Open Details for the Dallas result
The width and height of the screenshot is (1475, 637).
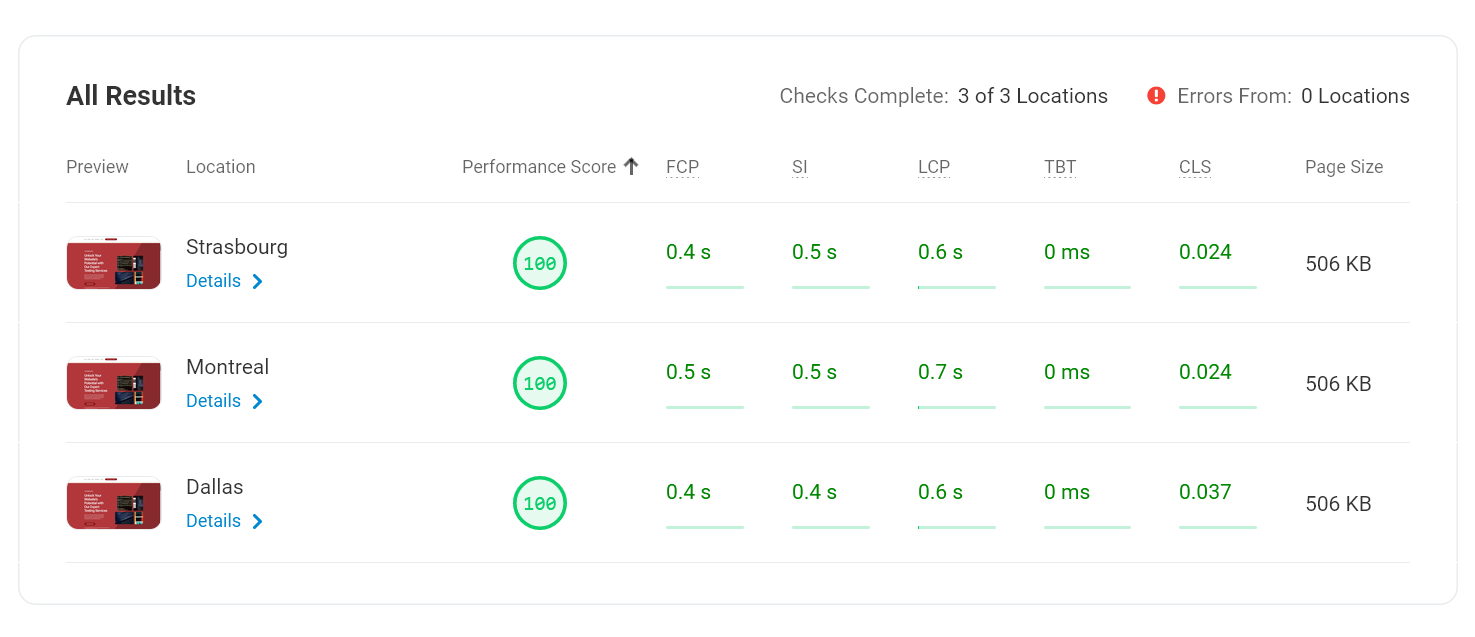[x=213, y=521]
